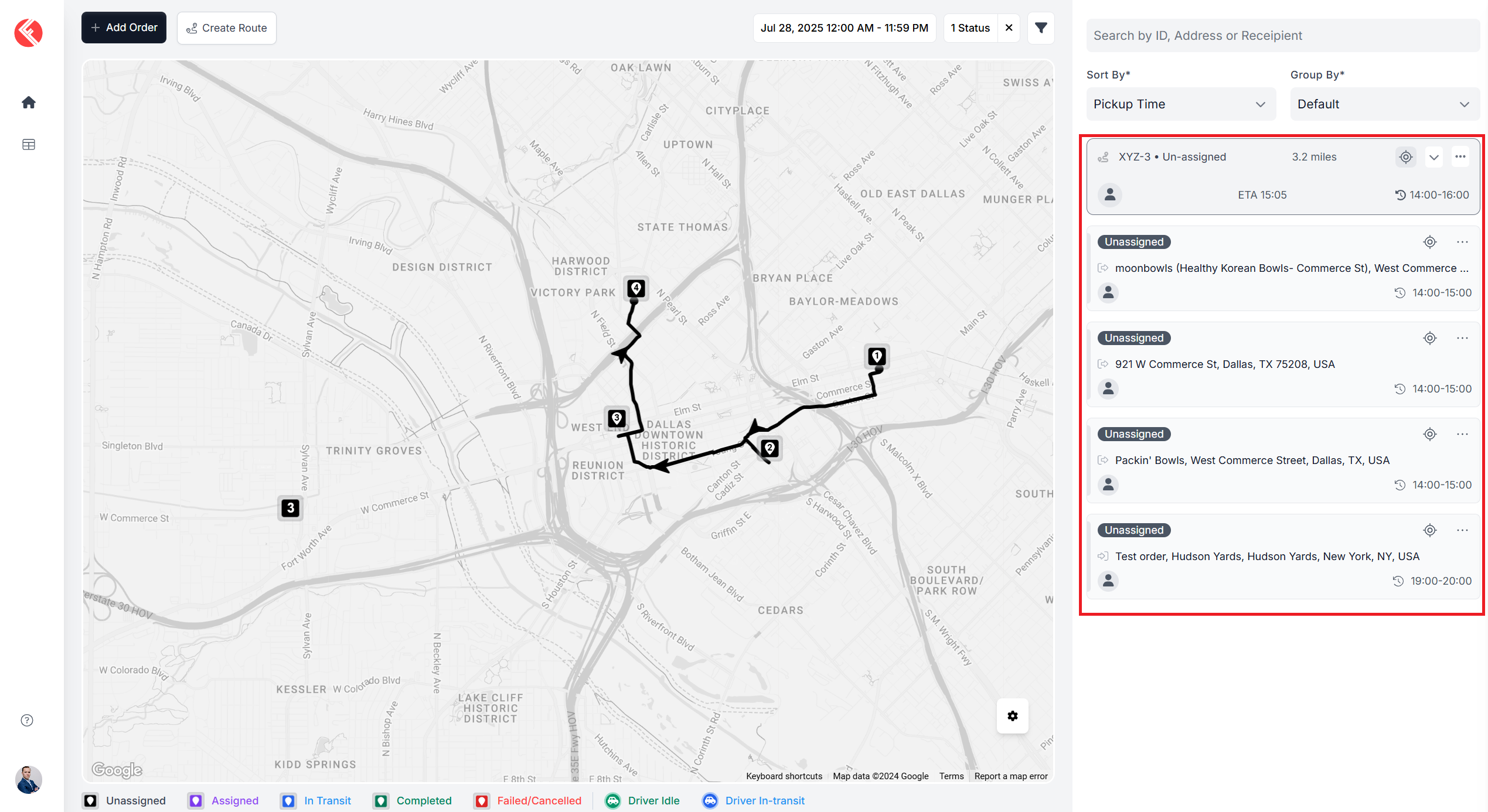Click the Add Order button
This screenshot has height=812, width=1488.
124,28
